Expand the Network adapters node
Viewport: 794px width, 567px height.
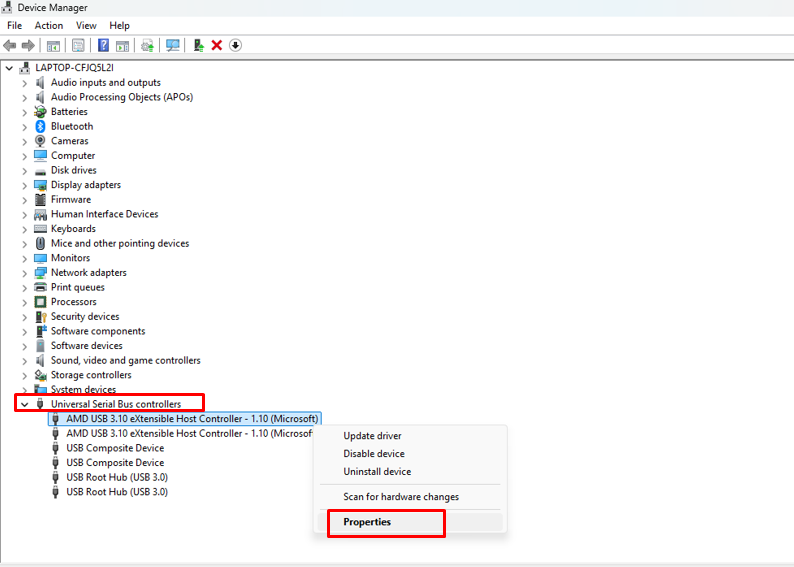pyautogui.click(x=25, y=273)
